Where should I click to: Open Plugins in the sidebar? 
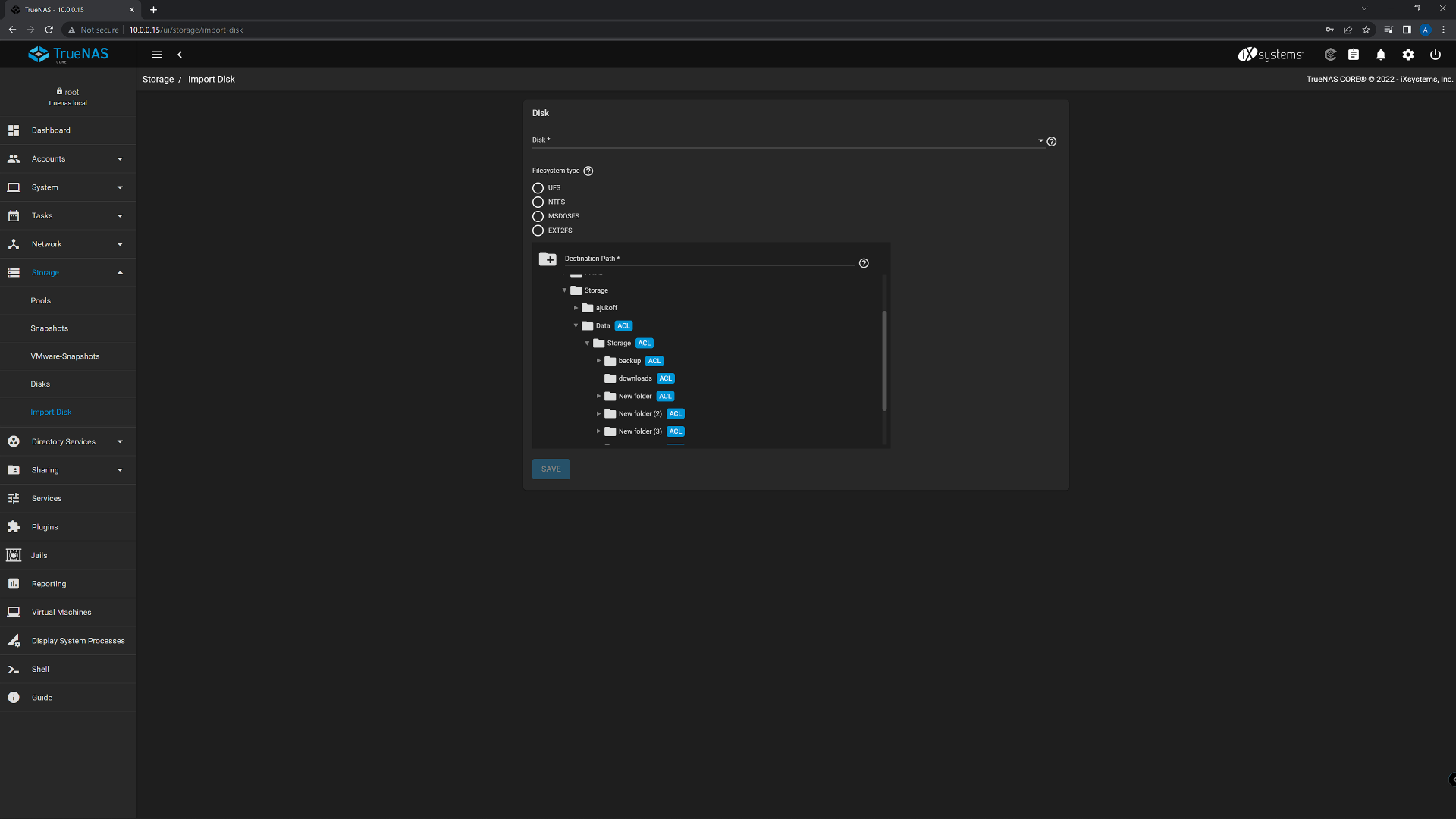click(x=68, y=527)
